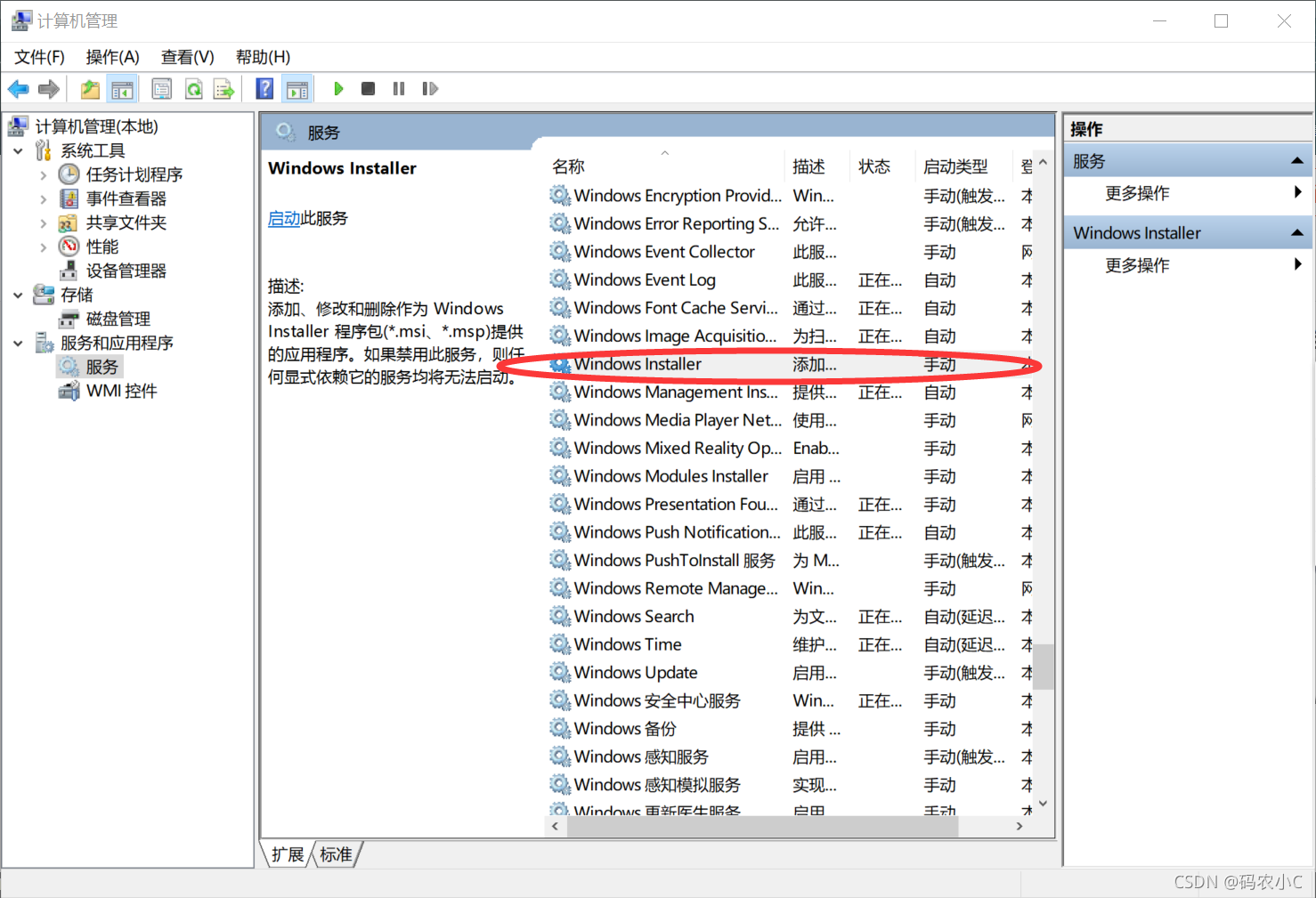Sort services by 描述 column header
The width and height of the screenshot is (1316, 898).
pos(818,166)
